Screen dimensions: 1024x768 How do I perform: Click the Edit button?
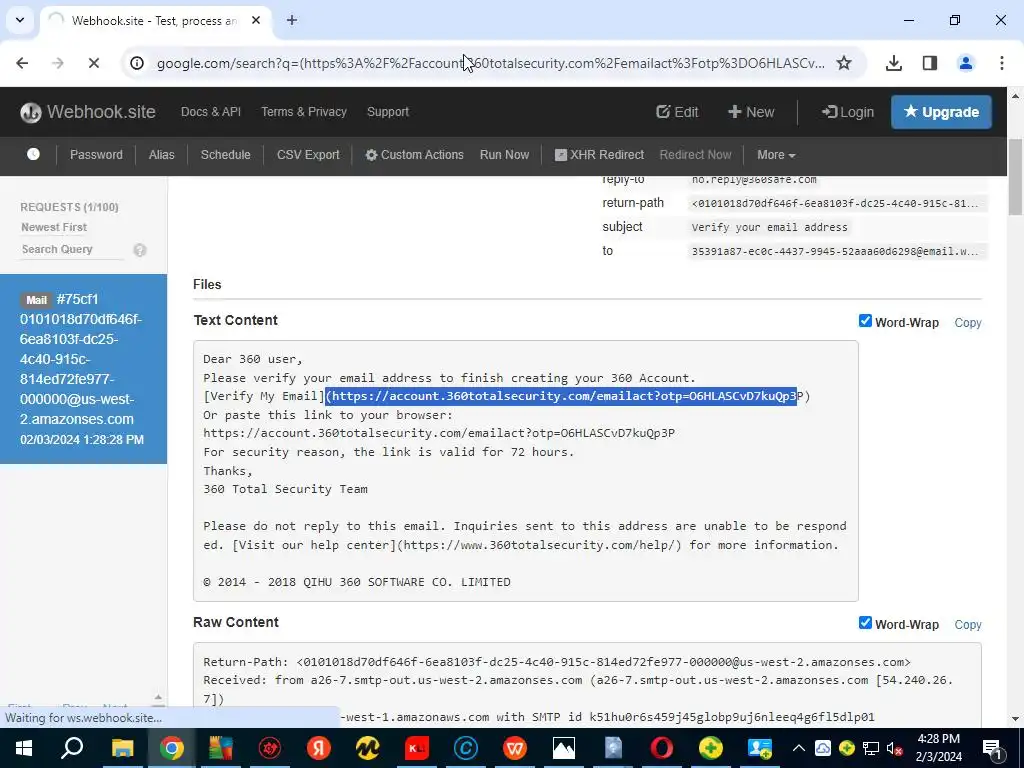pos(677,112)
